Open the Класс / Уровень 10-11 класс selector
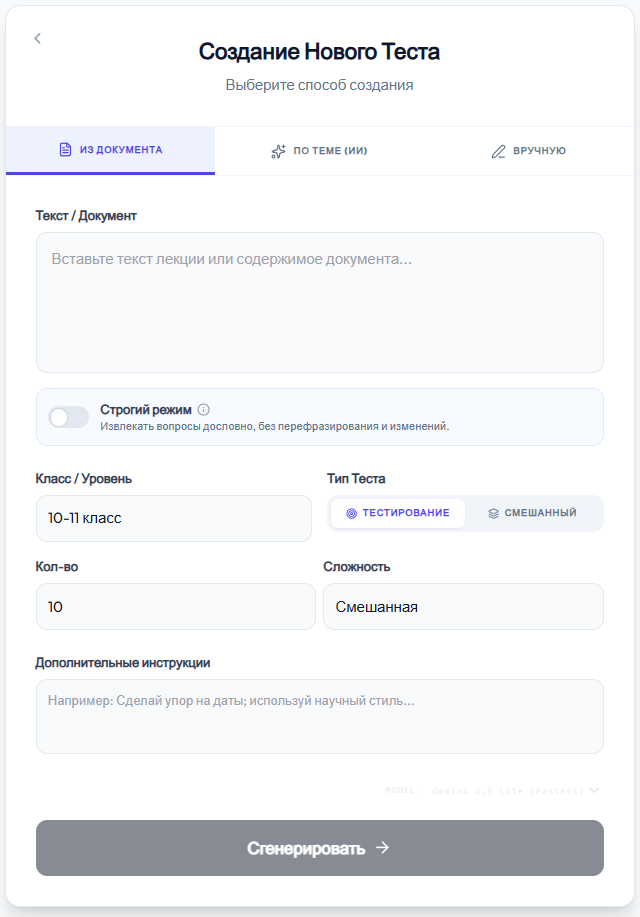The height and width of the screenshot is (917, 640). point(174,518)
